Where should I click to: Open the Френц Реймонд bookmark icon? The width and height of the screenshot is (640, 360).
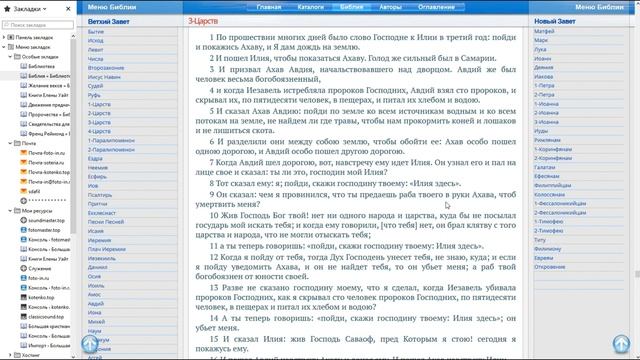coord(24,133)
